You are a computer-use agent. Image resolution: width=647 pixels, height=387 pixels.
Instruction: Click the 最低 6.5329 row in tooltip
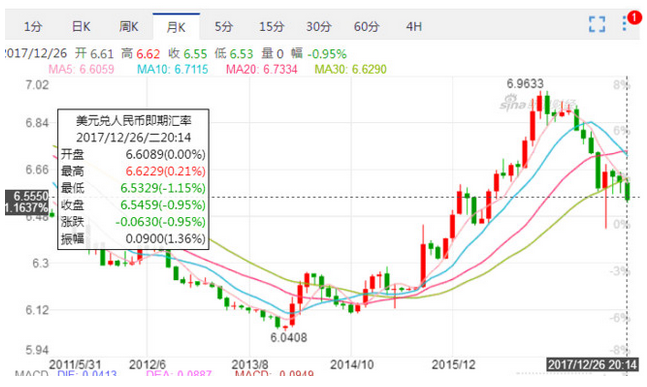(133, 188)
